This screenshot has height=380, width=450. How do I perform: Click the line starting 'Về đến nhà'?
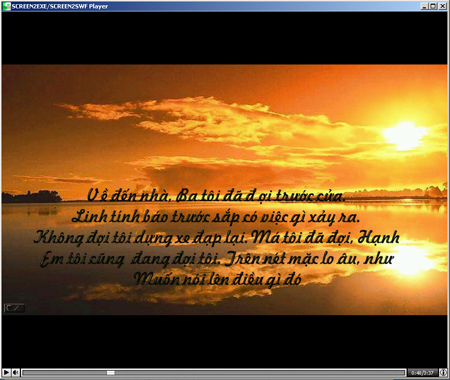pyautogui.click(x=216, y=196)
